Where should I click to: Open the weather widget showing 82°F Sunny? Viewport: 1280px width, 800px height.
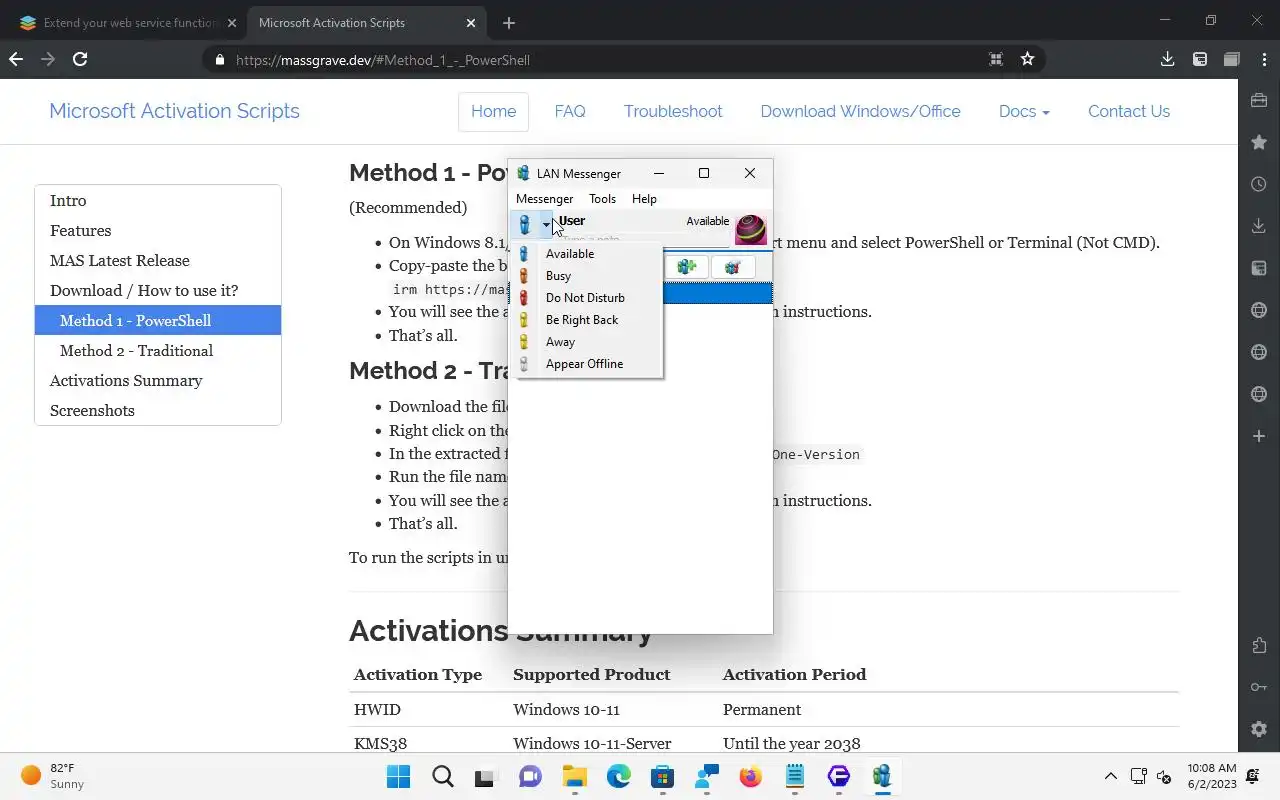(52, 776)
